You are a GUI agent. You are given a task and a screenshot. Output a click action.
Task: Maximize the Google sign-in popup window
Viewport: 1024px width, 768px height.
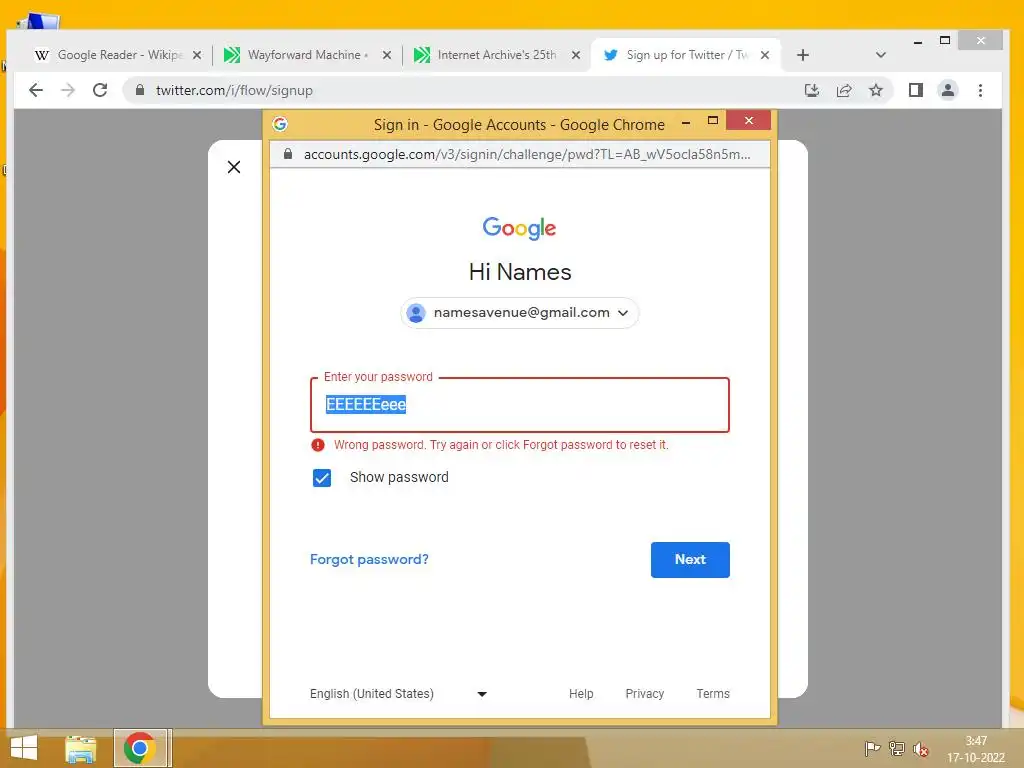coord(712,121)
